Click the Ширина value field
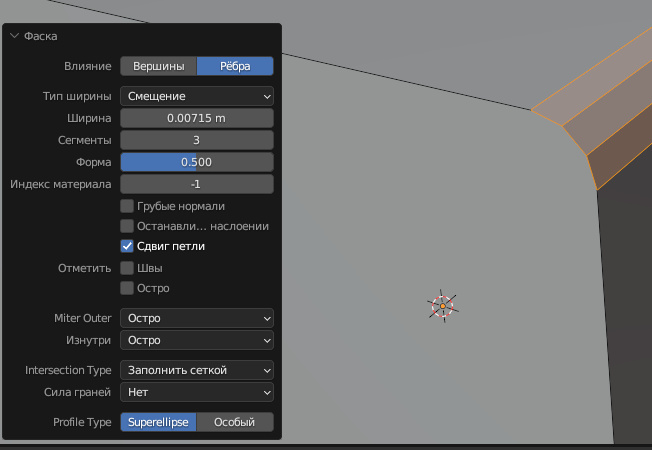652x450 pixels. [x=197, y=118]
